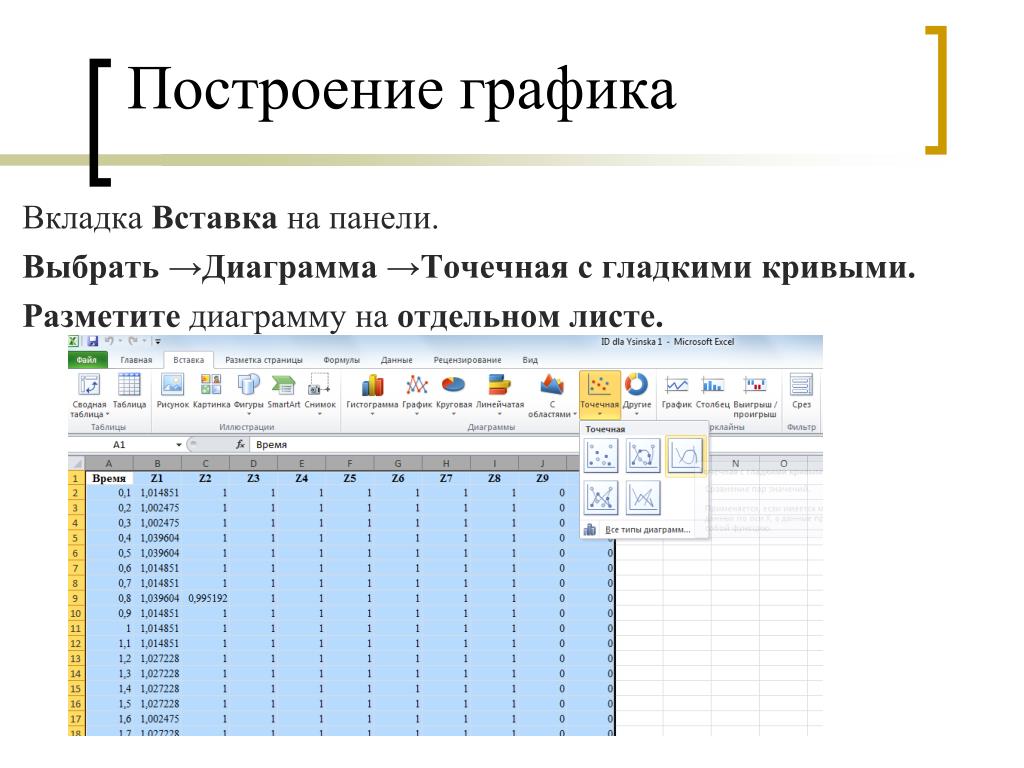Click the Время header cell A1
This screenshot has height=768, width=1024.
(109, 478)
